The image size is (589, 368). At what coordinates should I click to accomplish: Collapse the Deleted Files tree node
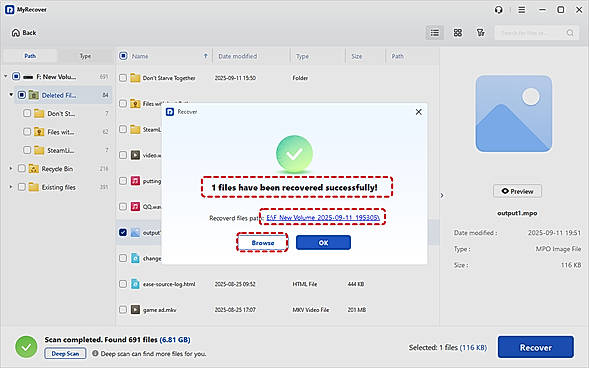pyautogui.click(x=11, y=95)
